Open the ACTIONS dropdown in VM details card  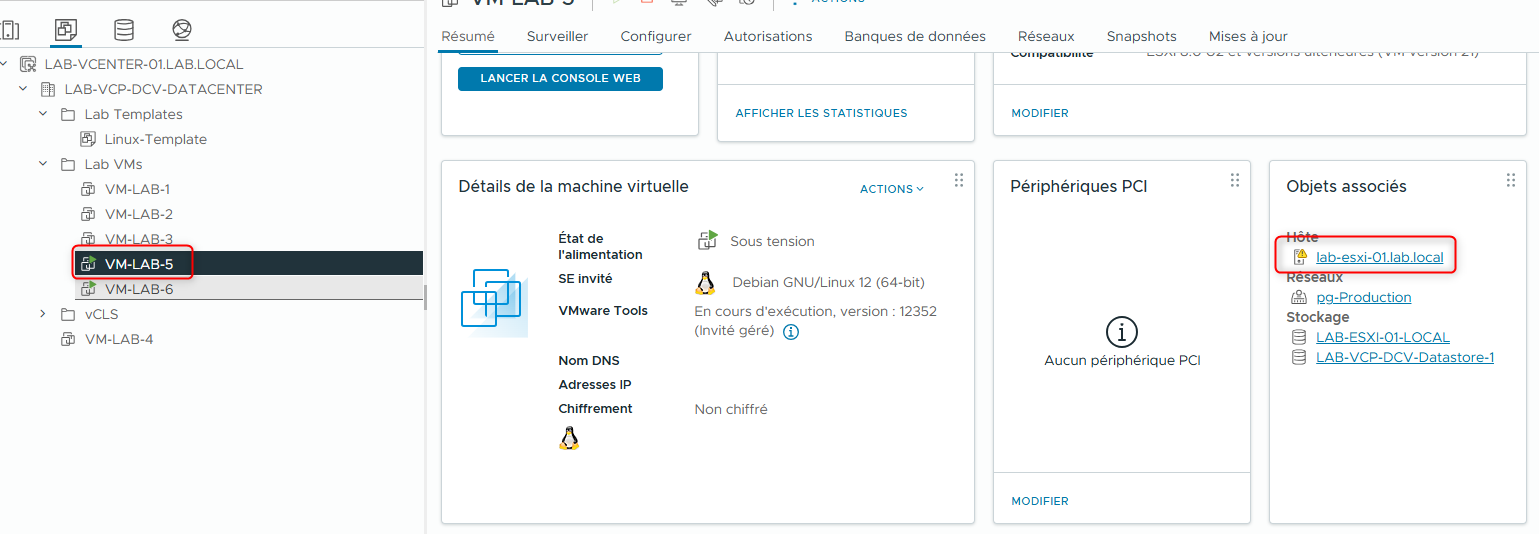[x=892, y=189]
